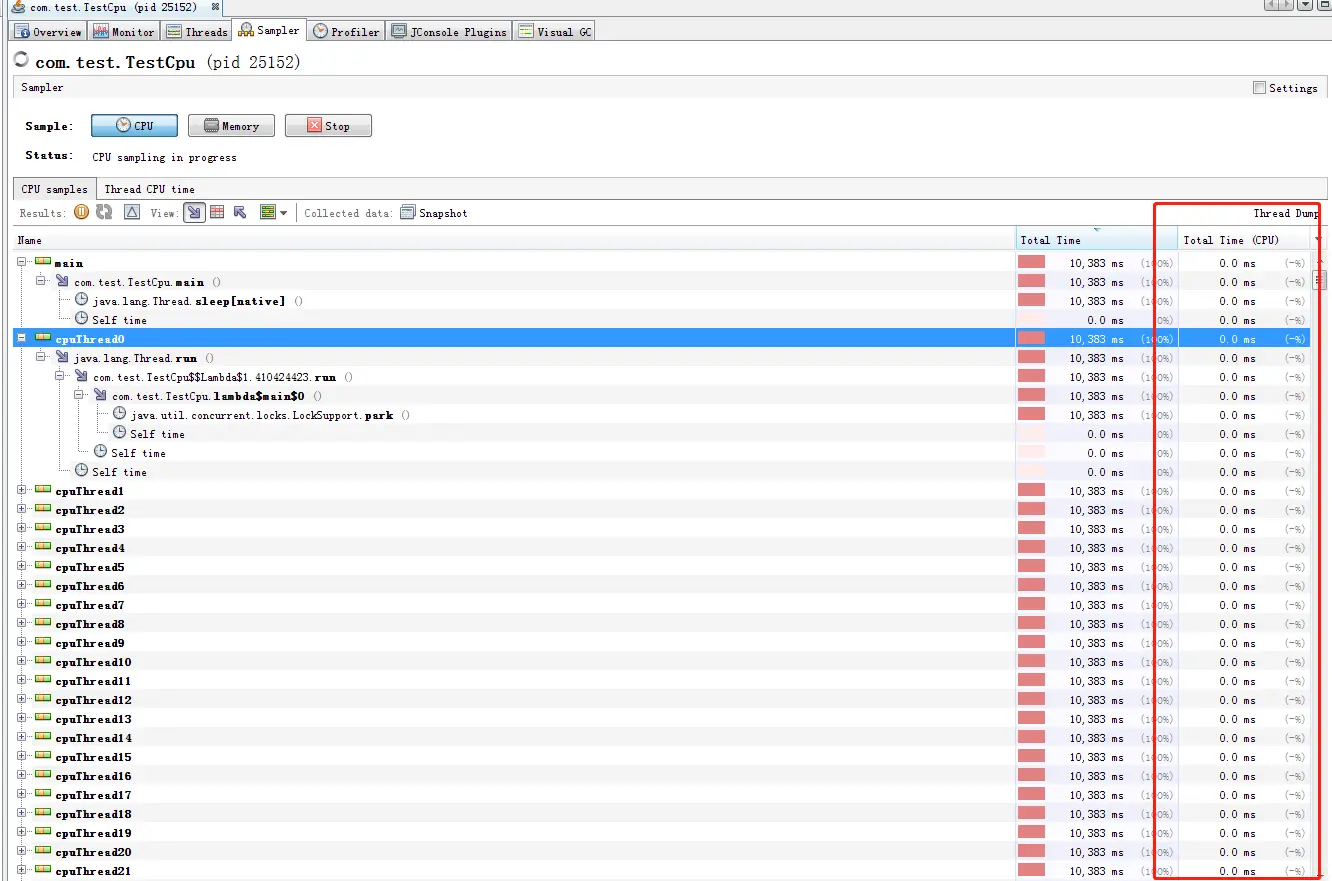1332x881 pixels.
Task: Enable the Settings checkbox
Action: pos(1259,88)
